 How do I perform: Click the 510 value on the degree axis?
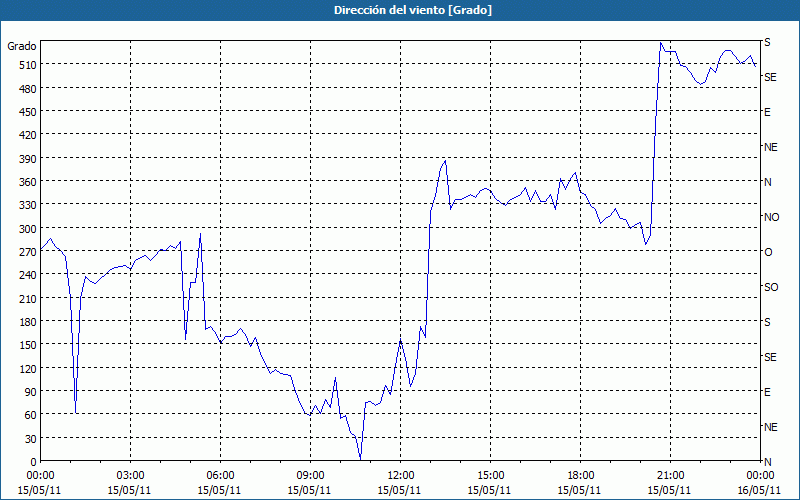[29, 65]
